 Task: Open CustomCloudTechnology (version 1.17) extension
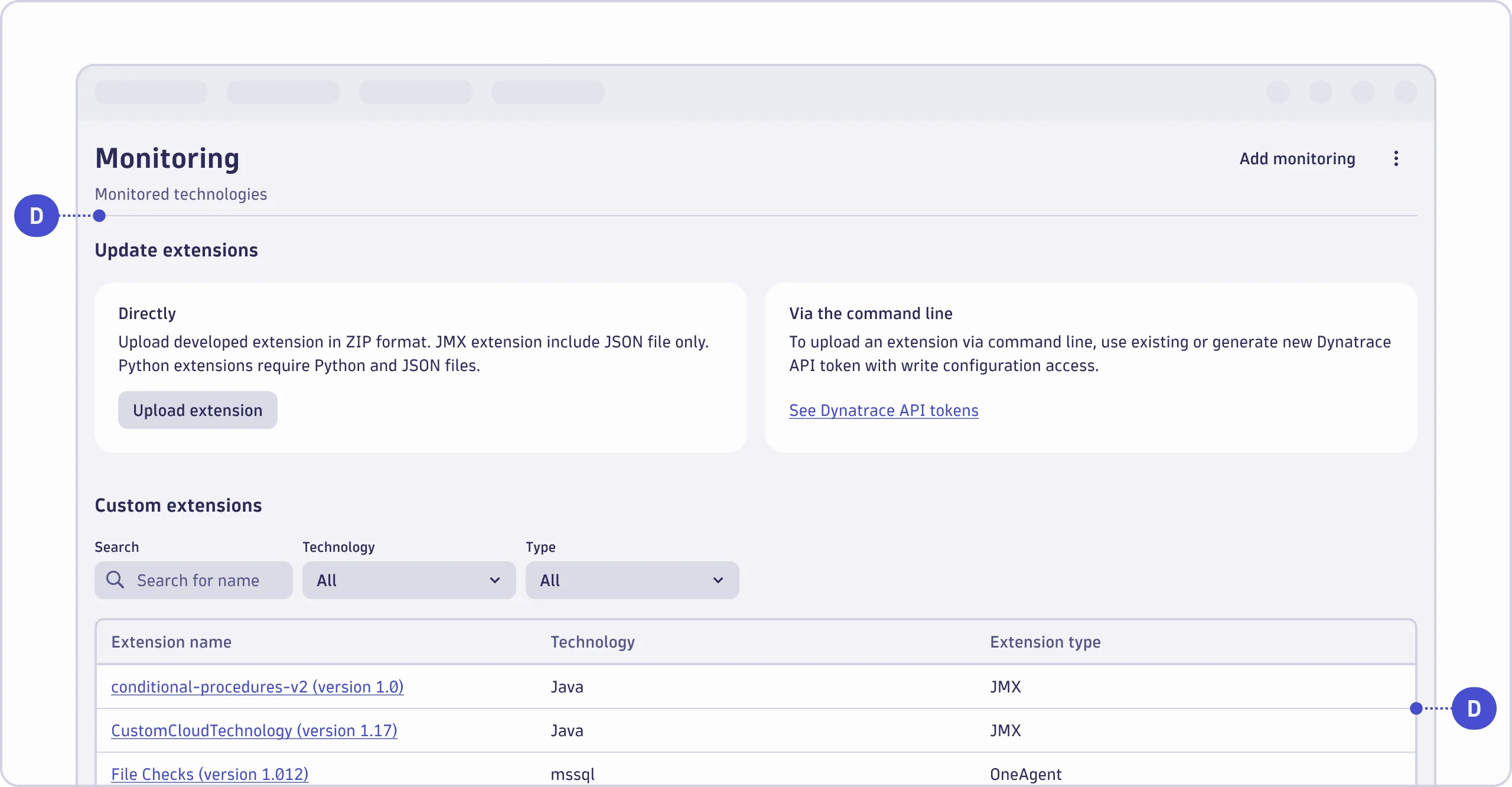pos(254,730)
